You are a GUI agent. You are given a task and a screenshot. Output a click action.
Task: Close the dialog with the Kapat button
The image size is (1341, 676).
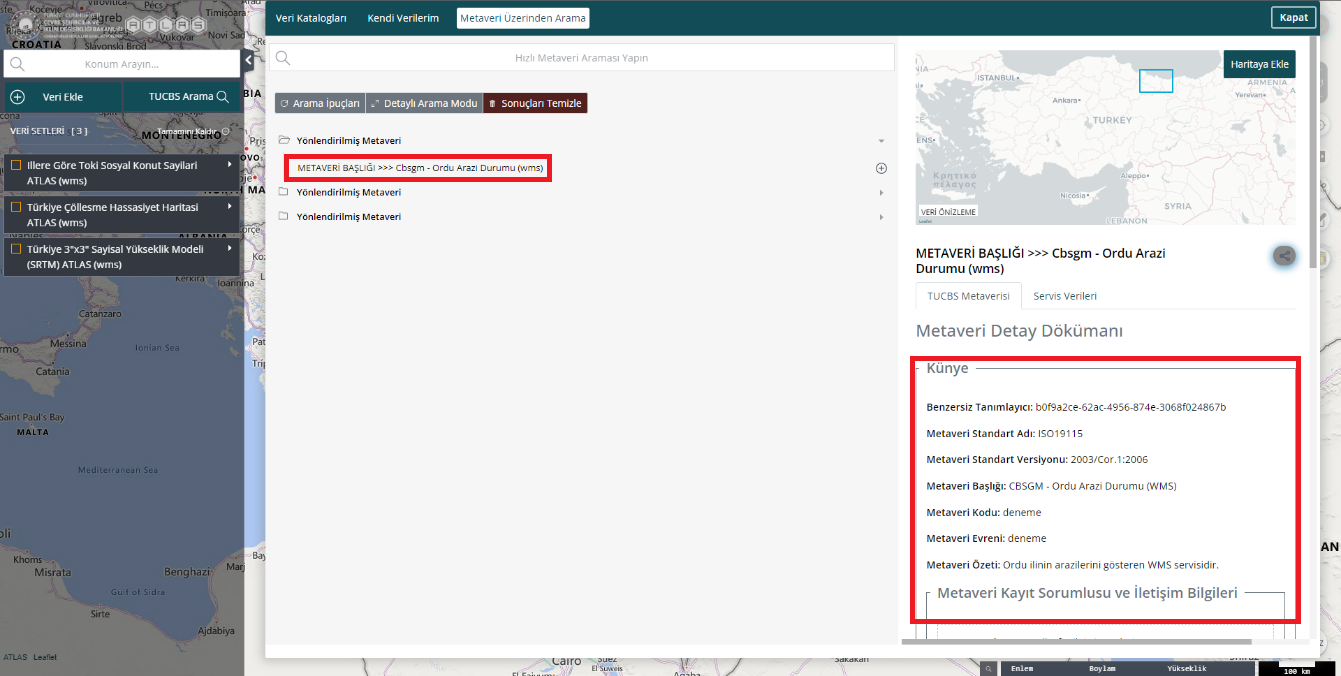coord(1294,18)
